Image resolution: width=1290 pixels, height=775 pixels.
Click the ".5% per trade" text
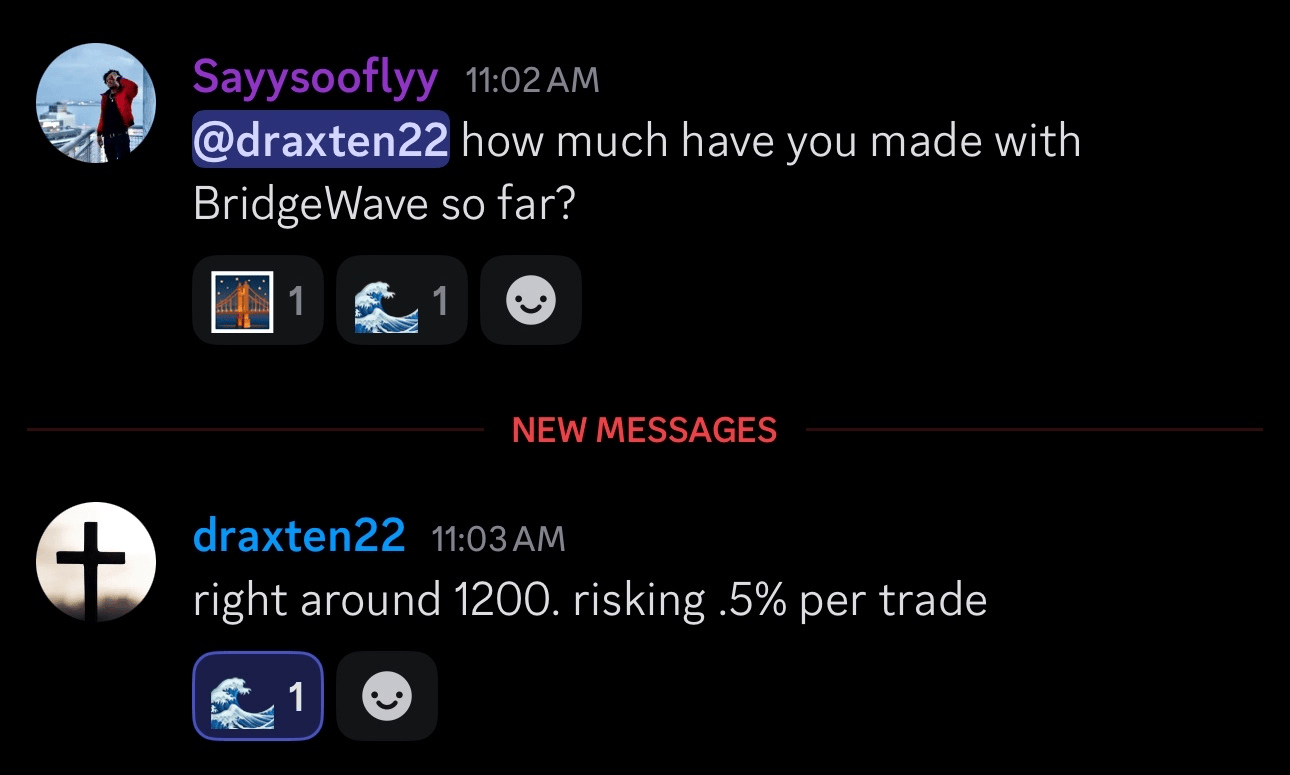tap(852, 600)
